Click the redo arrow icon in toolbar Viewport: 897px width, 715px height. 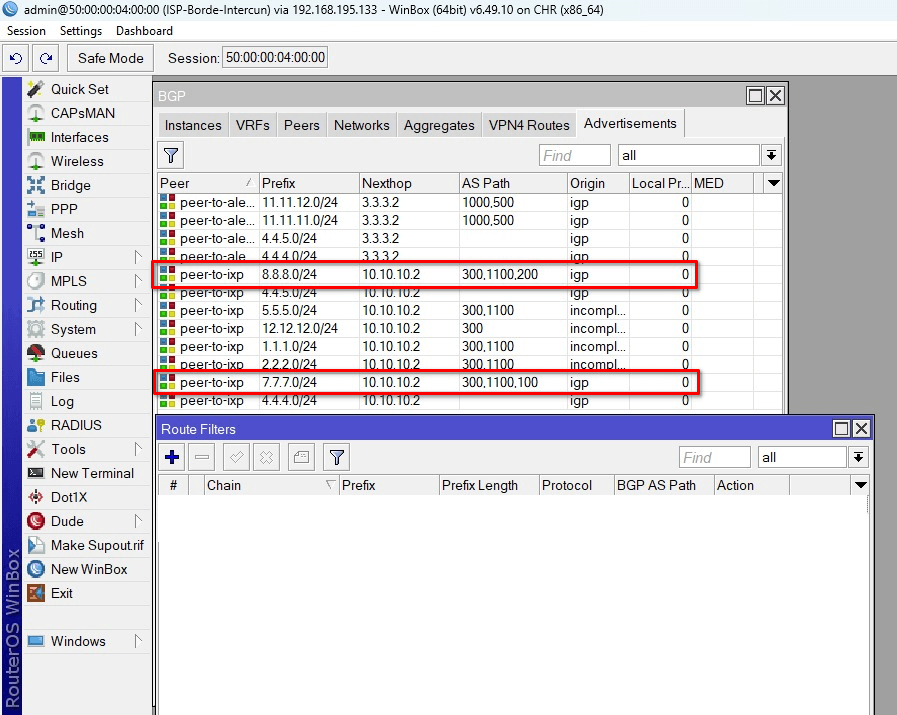coord(46,58)
